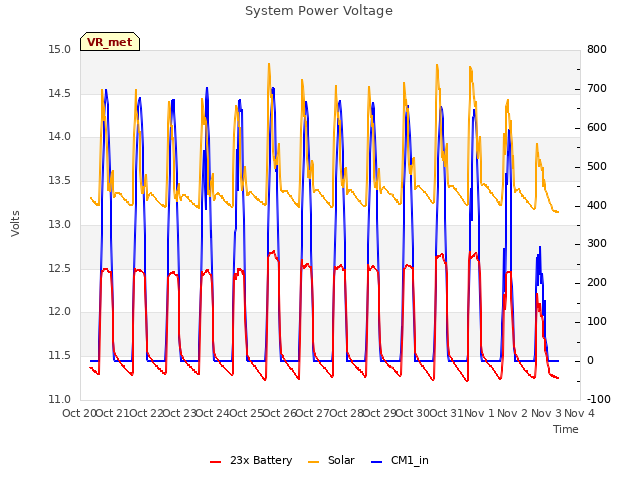The height and width of the screenshot is (480, 640).
Task: Click the Nov 2 date tick label
Action: (x=513, y=413)
